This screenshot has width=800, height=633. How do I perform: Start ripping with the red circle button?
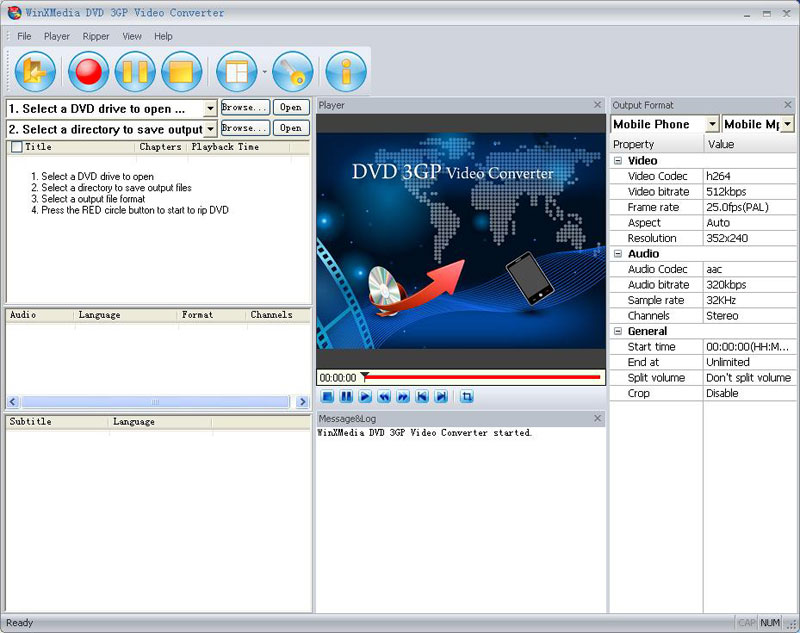tap(88, 71)
